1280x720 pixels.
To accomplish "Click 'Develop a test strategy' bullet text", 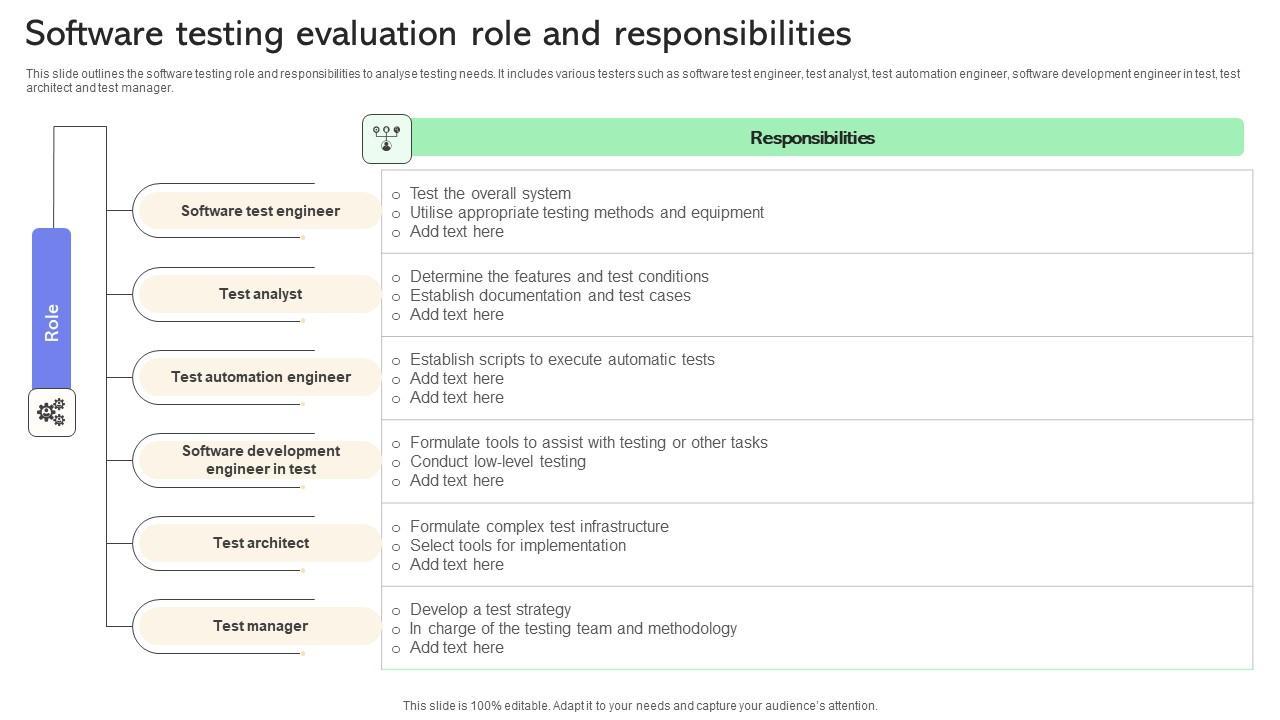I will click(x=490, y=610).
